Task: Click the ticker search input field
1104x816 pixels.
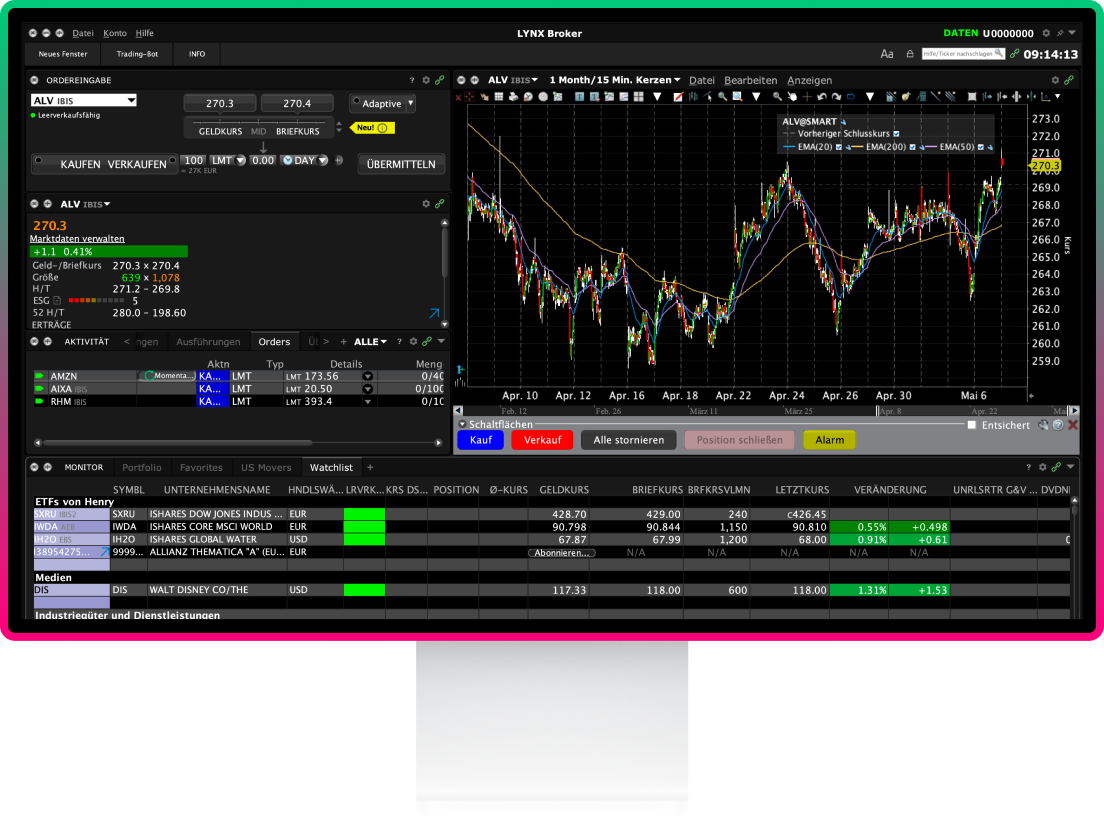Action: tap(963, 54)
